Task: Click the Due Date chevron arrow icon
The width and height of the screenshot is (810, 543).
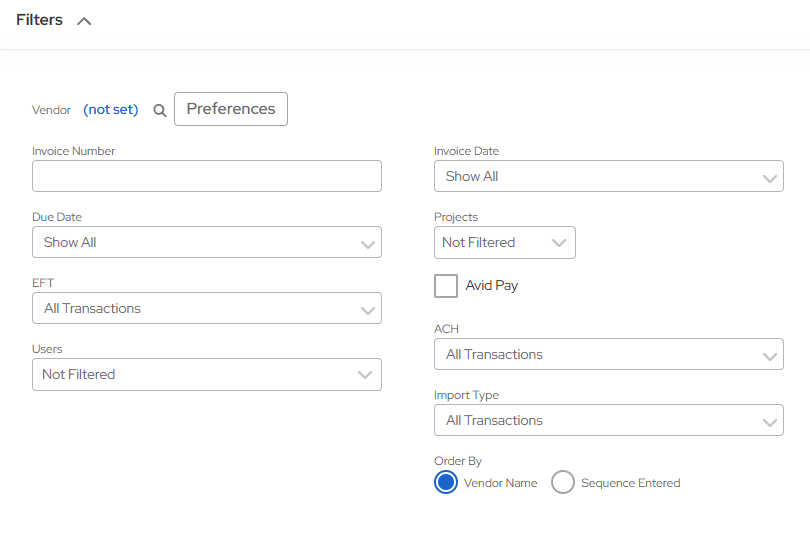Action: coord(367,244)
